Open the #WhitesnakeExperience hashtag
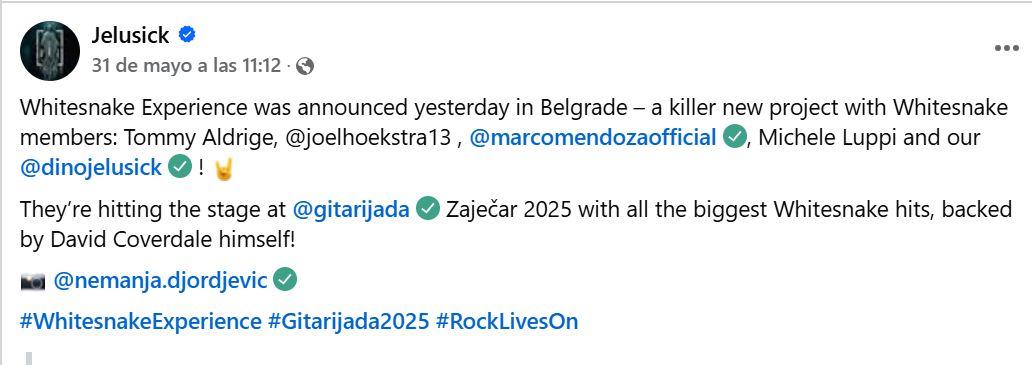This screenshot has height=365, width=1032. click(x=141, y=322)
